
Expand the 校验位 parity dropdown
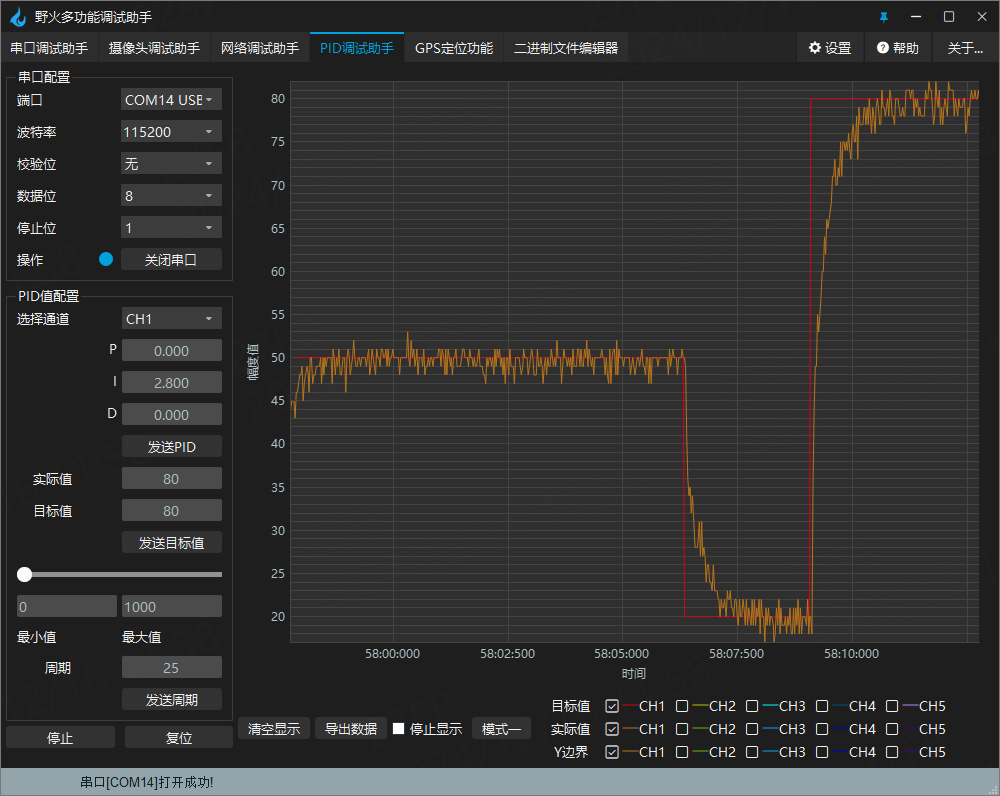(x=171, y=163)
